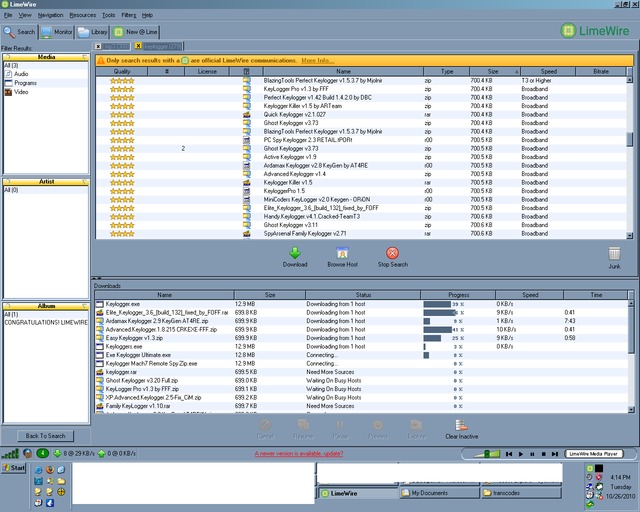The width and height of the screenshot is (640, 512).
Task: Sort results by Speed column header
Action: (548, 71)
